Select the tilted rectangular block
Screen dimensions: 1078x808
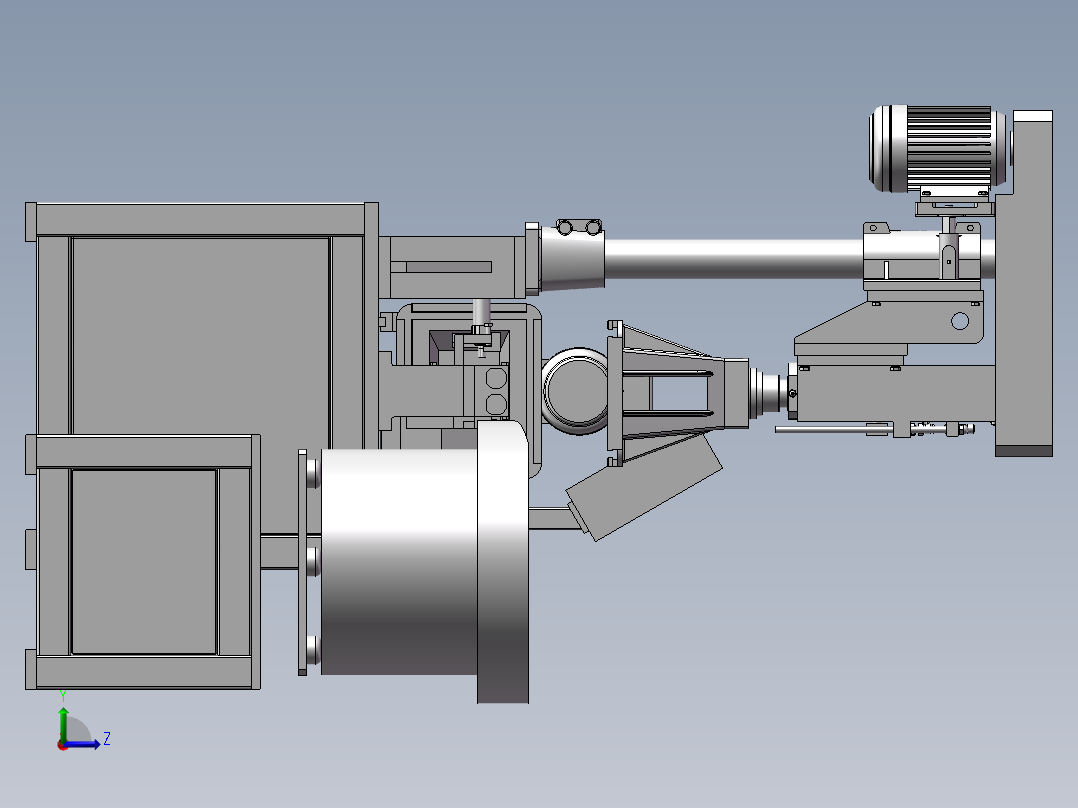tap(644, 487)
